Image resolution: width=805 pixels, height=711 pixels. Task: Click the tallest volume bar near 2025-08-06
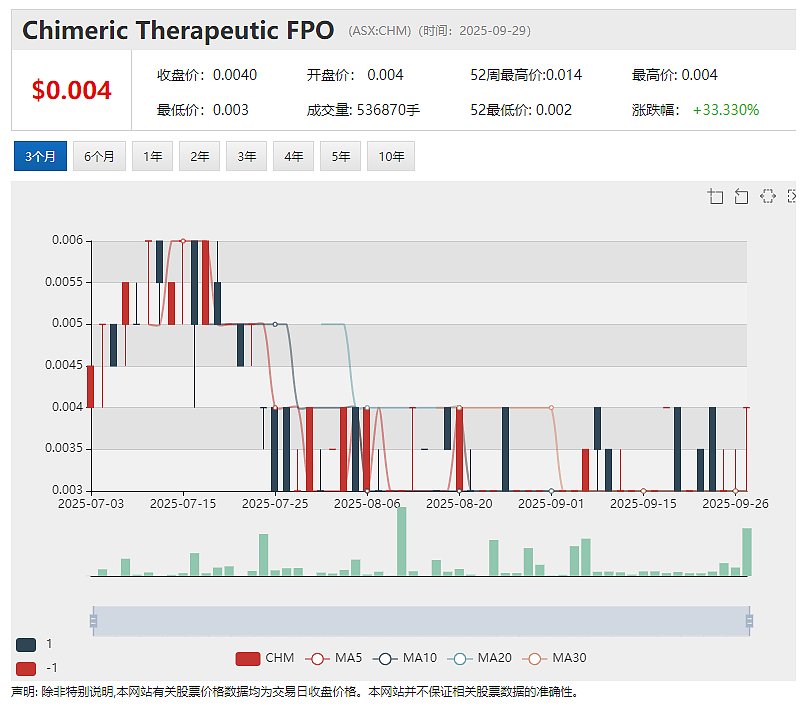click(x=401, y=541)
